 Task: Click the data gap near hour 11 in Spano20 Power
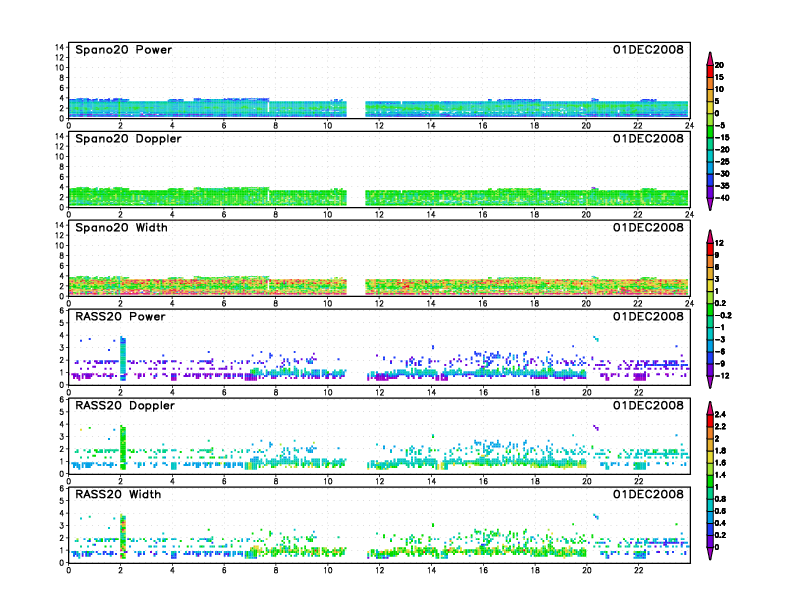(x=356, y=109)
